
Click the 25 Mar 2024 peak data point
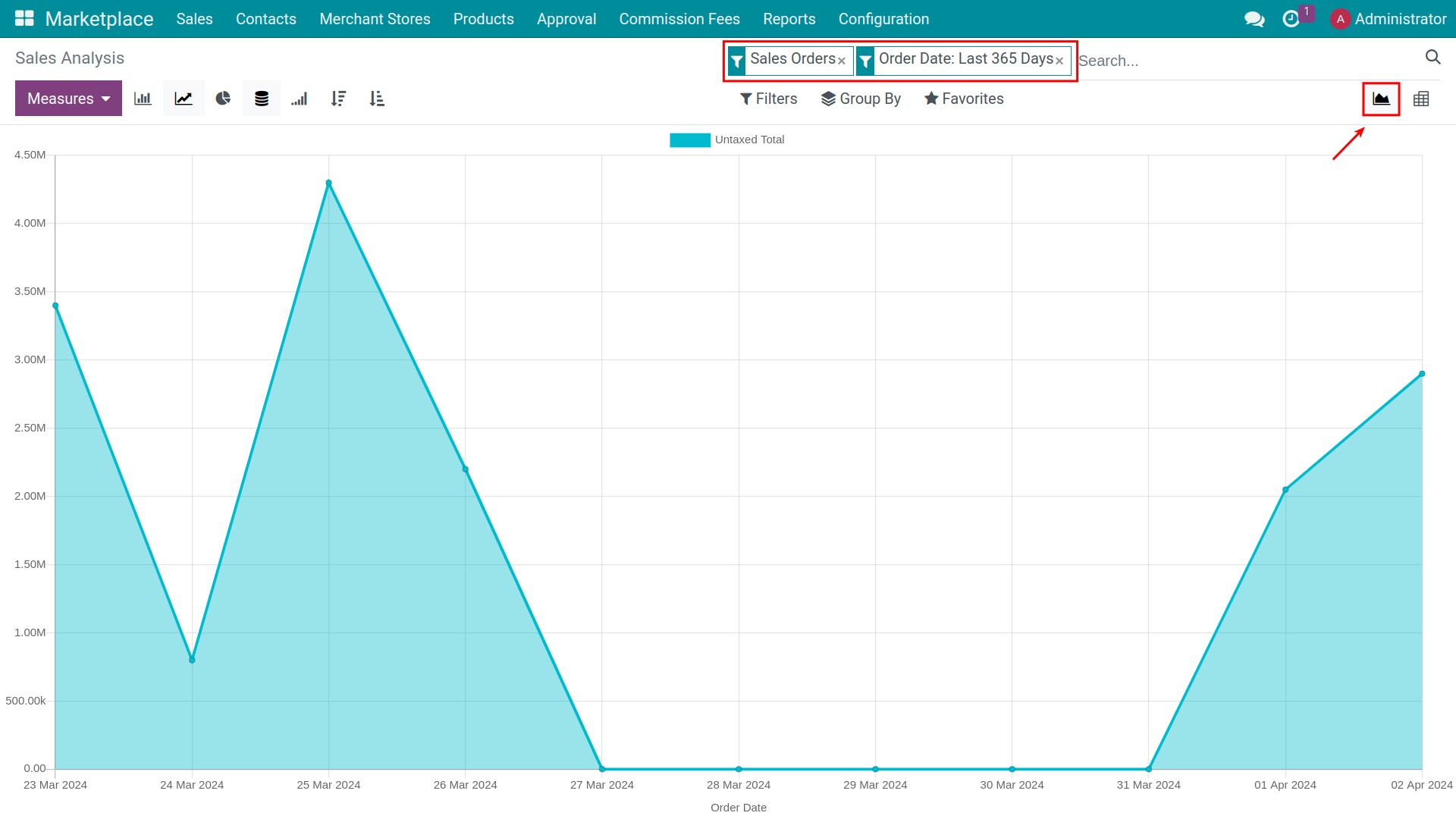coord(328,183)
